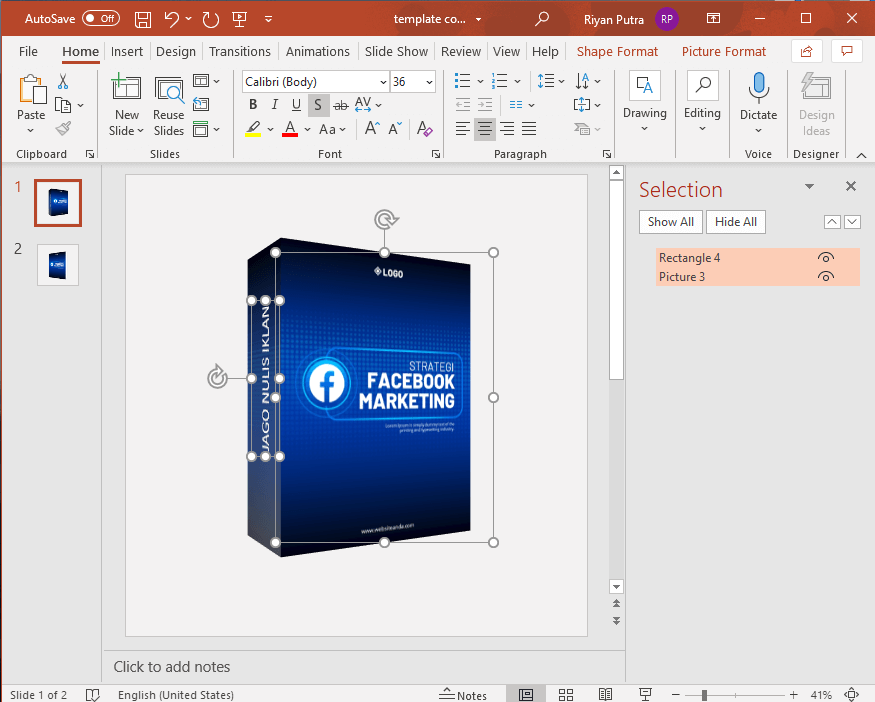Open Font dialog launcher

coord(436,154)
